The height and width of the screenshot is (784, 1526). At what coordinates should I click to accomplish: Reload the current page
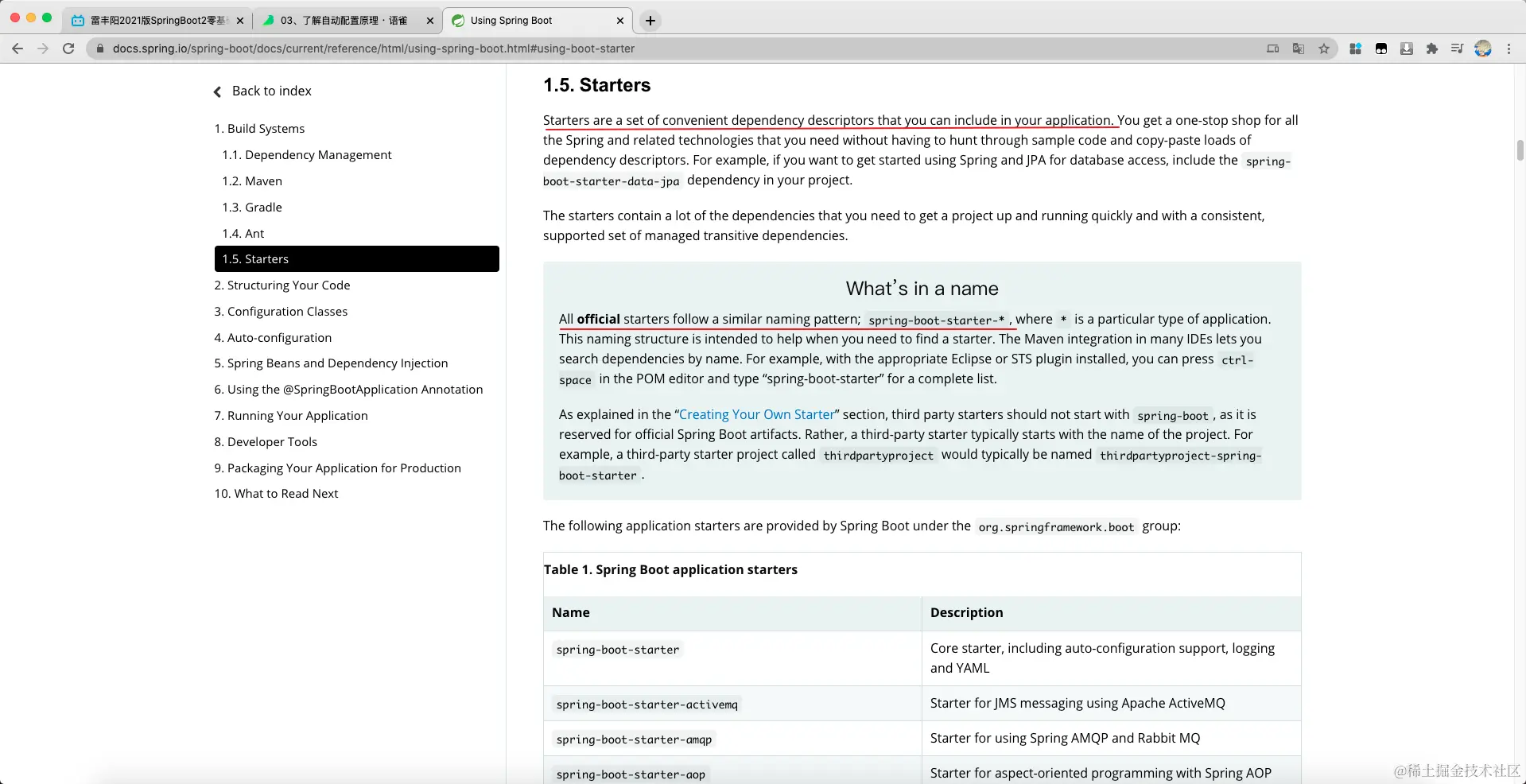click(x=68, y=49)
